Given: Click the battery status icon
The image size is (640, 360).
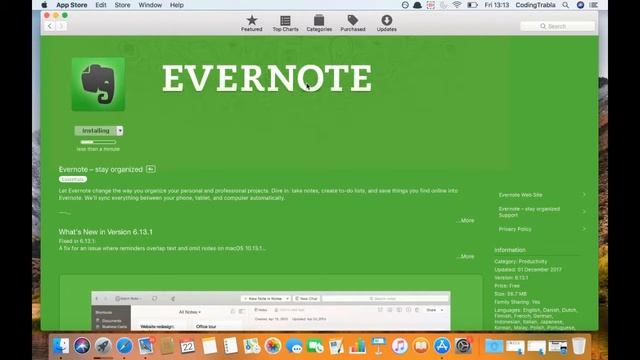Looking at the screenshot, I should 472,5.
